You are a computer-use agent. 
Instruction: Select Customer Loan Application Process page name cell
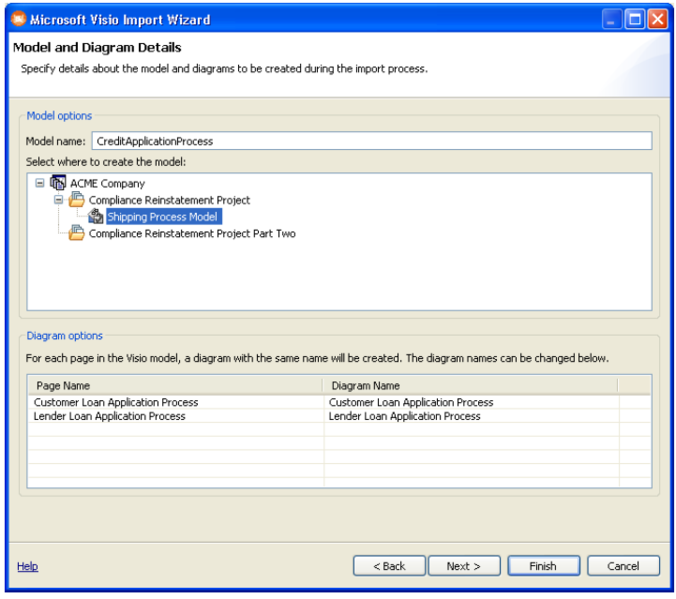pos(176,402)
